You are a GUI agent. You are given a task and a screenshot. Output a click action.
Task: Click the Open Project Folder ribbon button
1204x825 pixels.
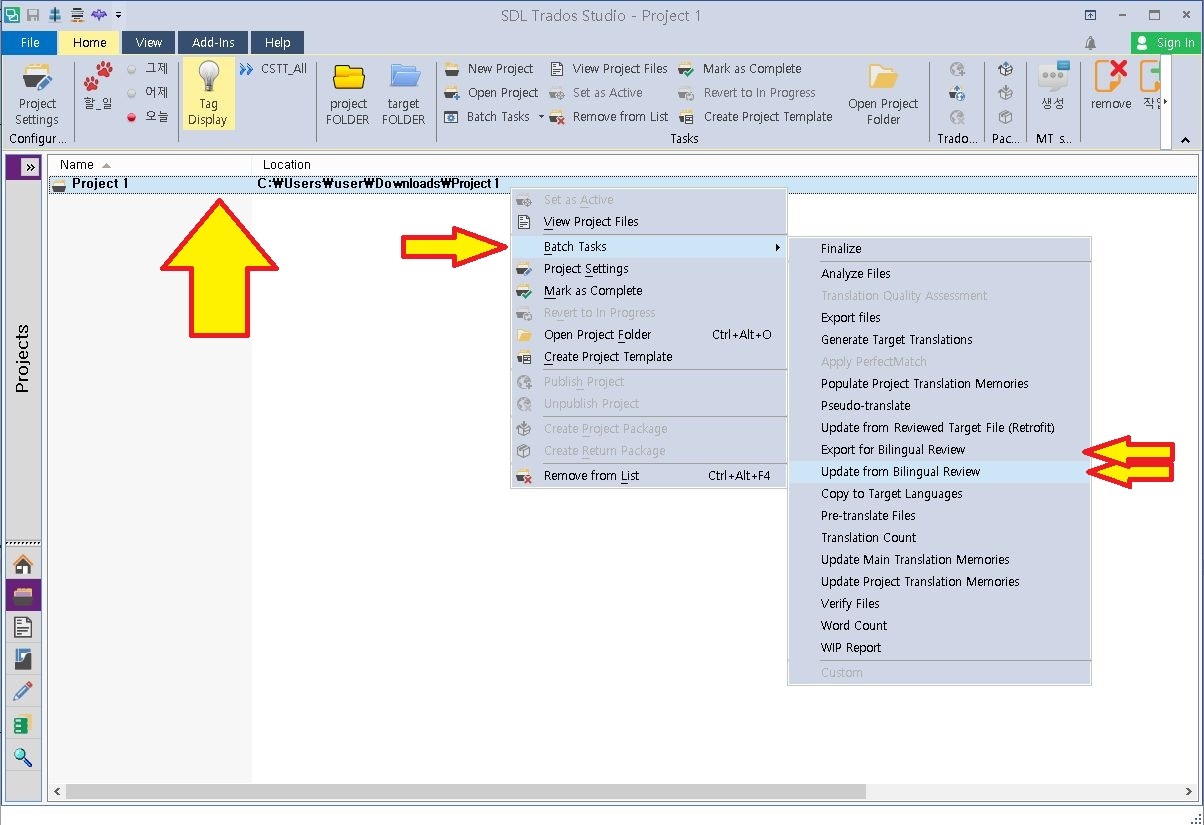click(x=883, y=94)
